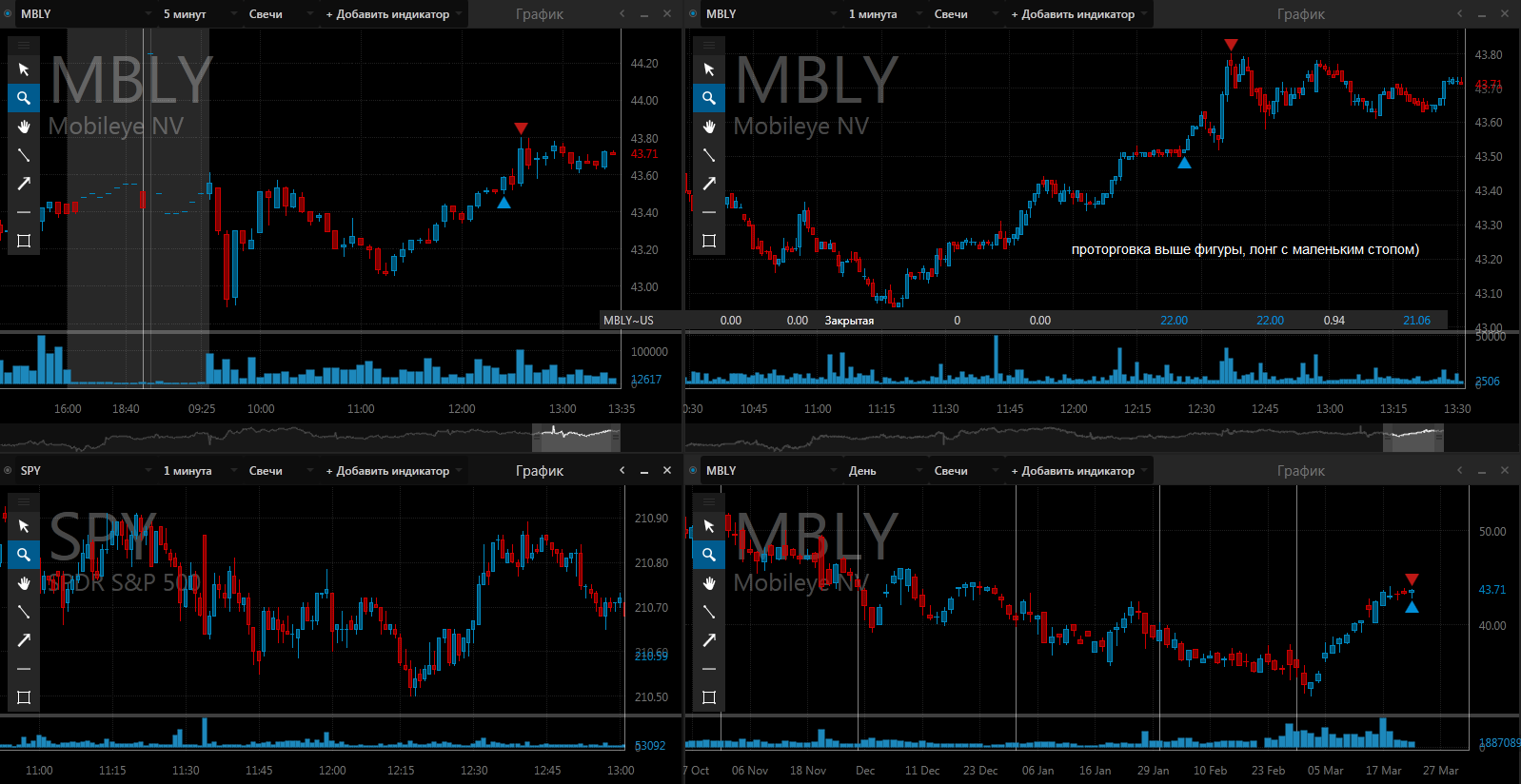The height and width of the screenshot is (784, 1521).
Task: Click the График title of the MBLY 1 минута chart
Action: tap(1301, 14)
